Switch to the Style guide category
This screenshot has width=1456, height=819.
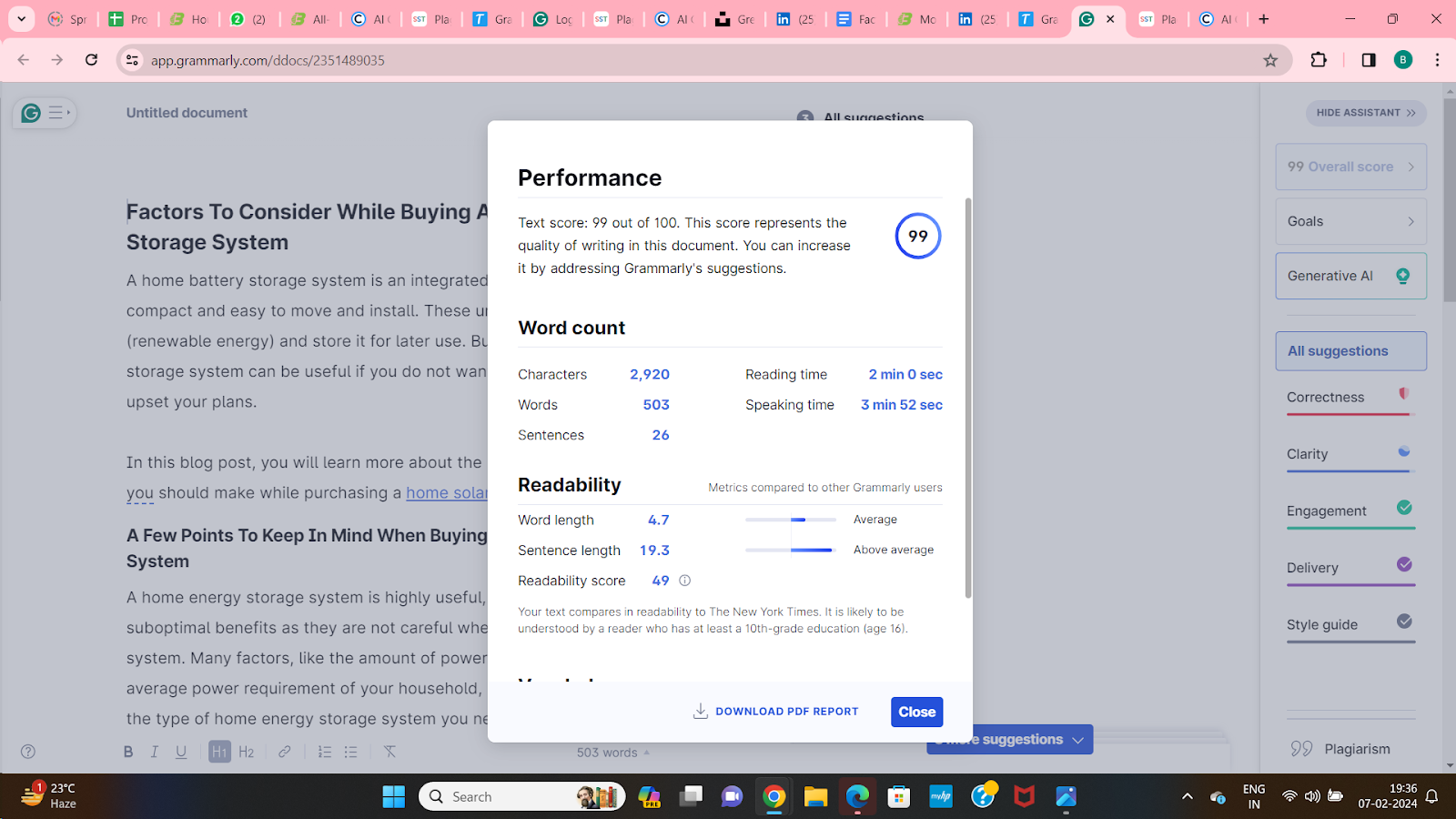click(x=1351, y=625)
